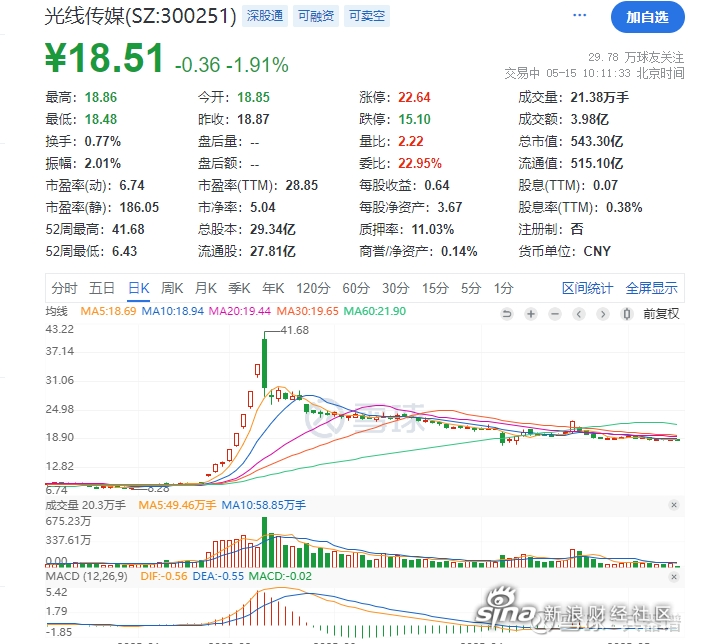
Task: Click the 29.78 万球友关注 followers text
Action: tap(636, 57)
